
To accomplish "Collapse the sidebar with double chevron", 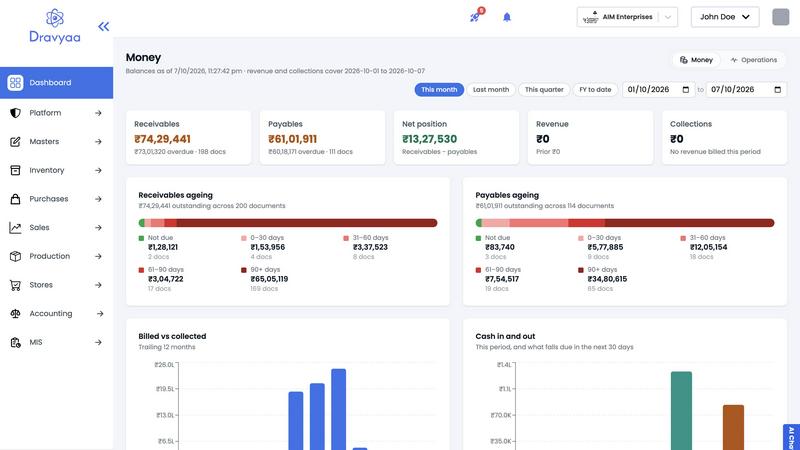I will [104, 27].
